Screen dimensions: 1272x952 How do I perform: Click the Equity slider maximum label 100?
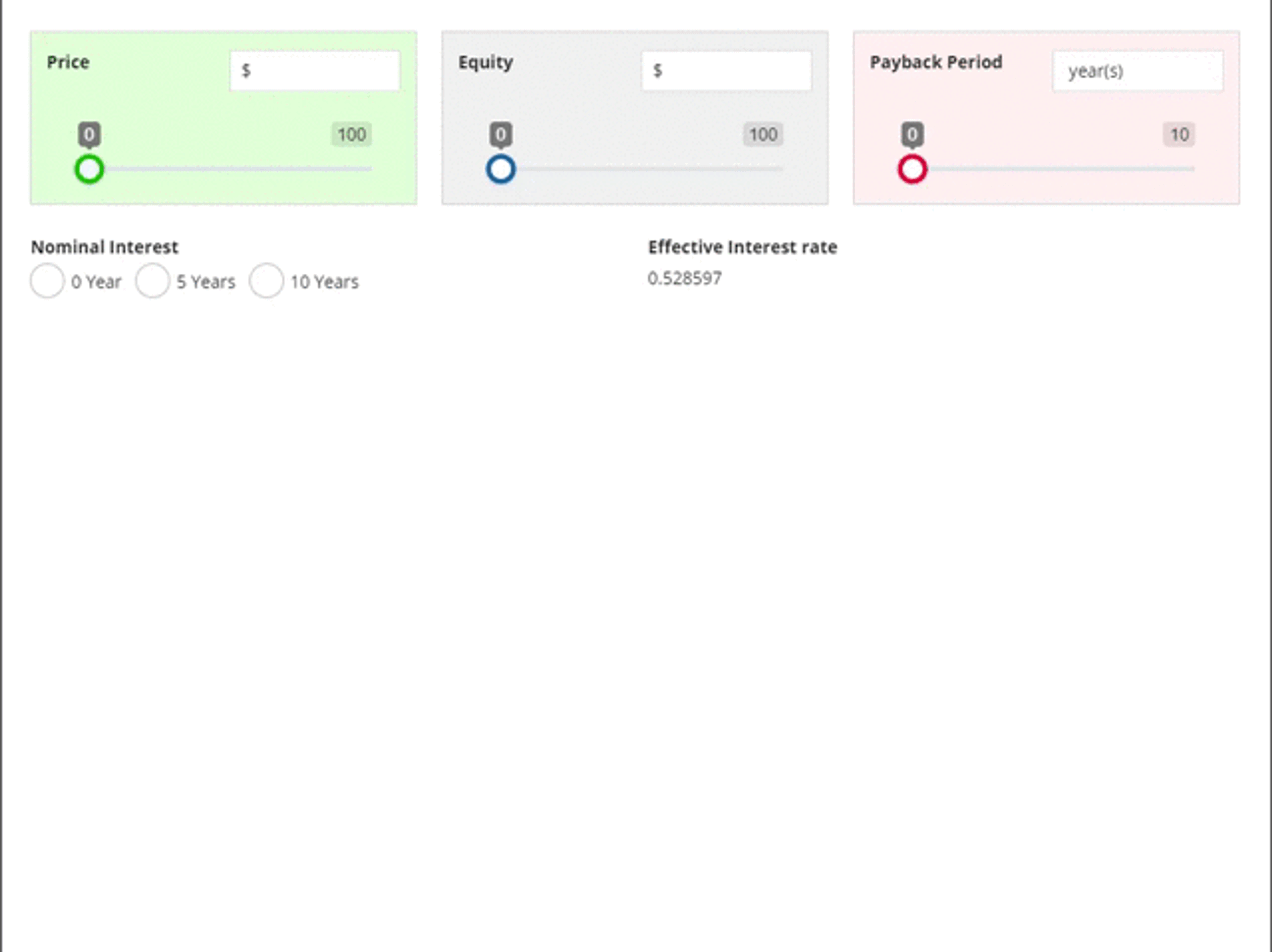click(763, 134)
